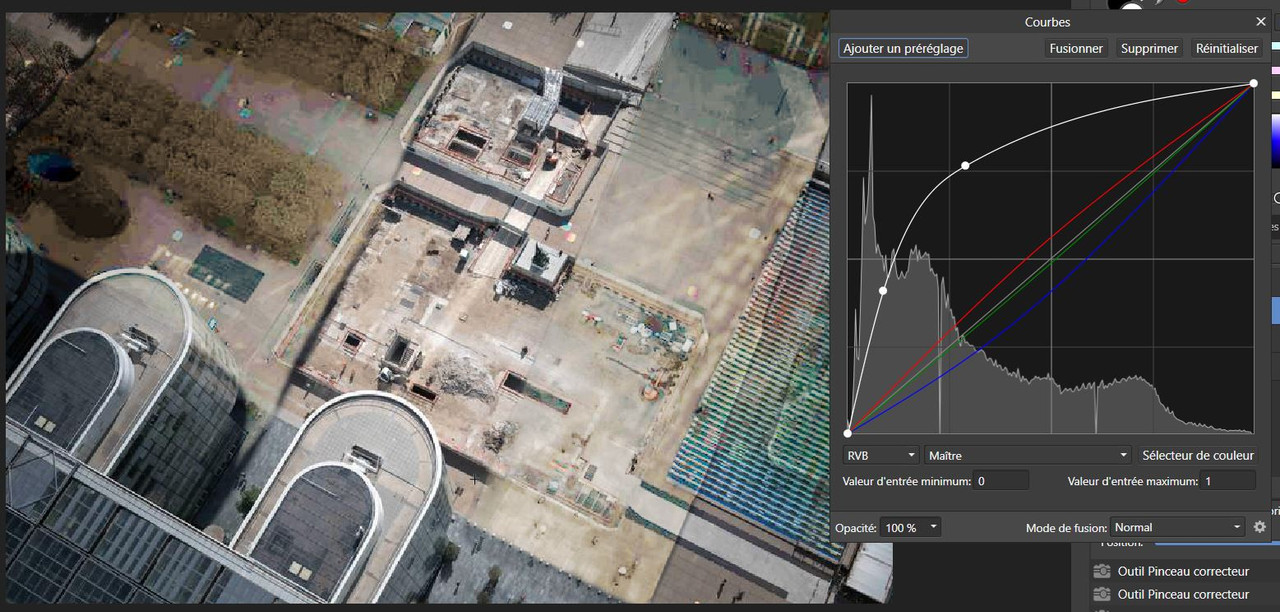The width and height of the screenshot is (1280, 612).
Task: Open the Opacité 100 % dropdown
Action: (911, 527)
